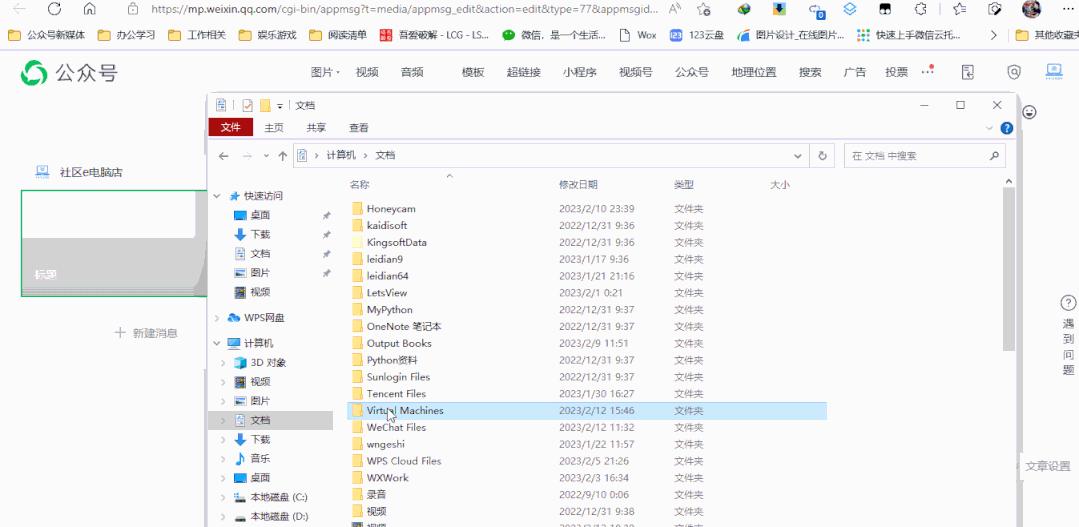The width and height of the screenshot is (1079, 527).
Task: Open the address bar history dropdown
Action: click(798, 156)
